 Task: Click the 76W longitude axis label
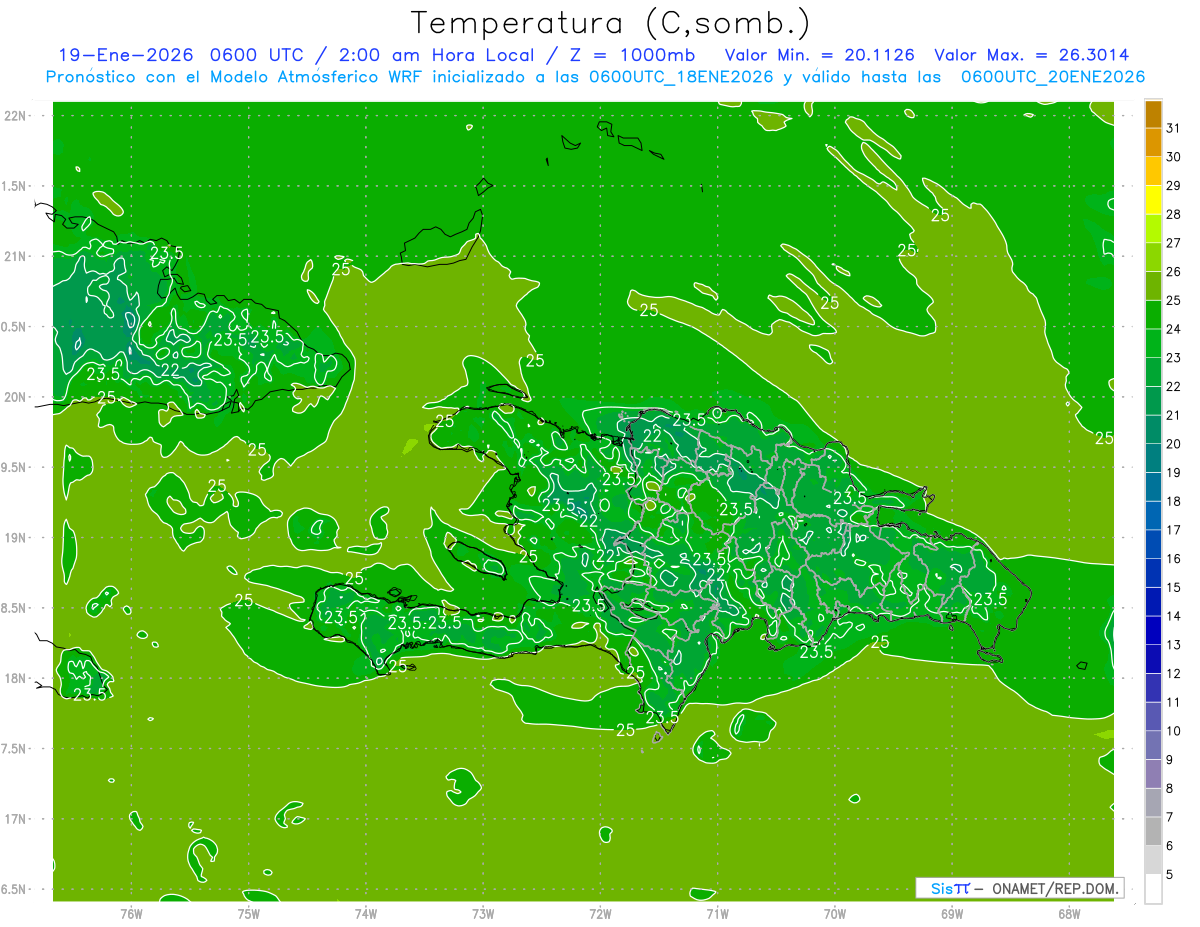tap(131, 913)
